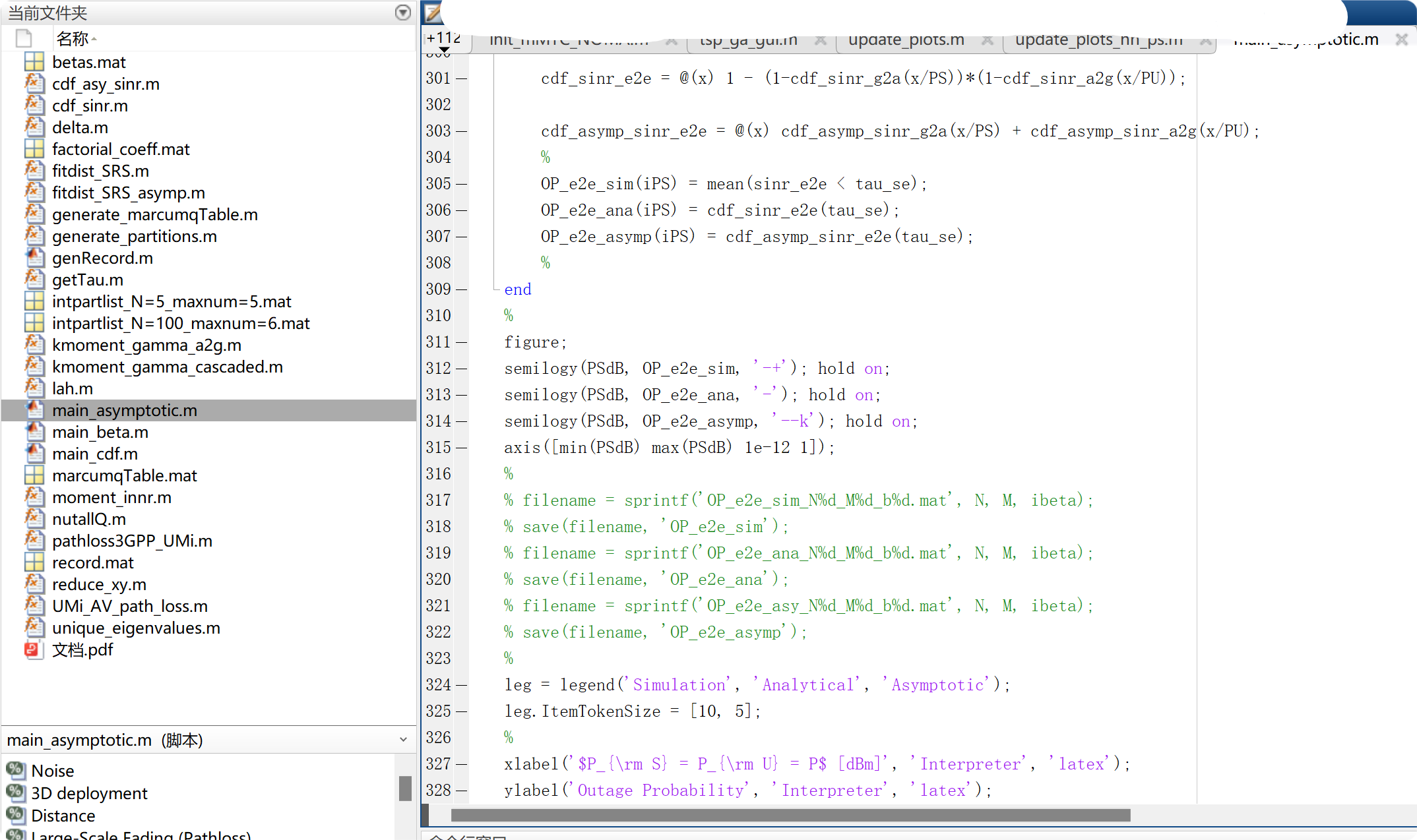Click the 3D deployment section icon
Viewport: 1417px width, 840px height.
[16, 793]
